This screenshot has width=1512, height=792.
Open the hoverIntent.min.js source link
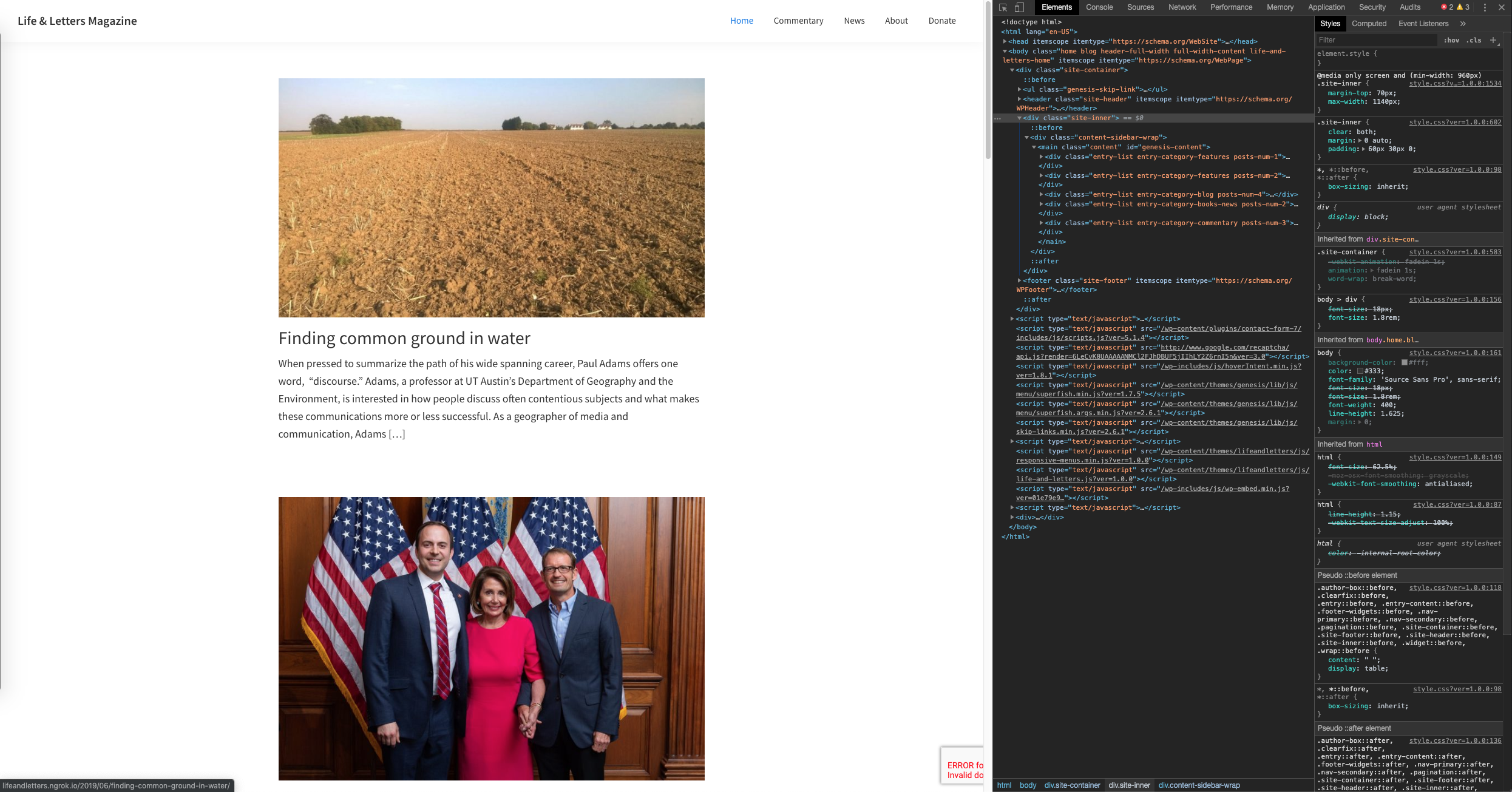1158,370
